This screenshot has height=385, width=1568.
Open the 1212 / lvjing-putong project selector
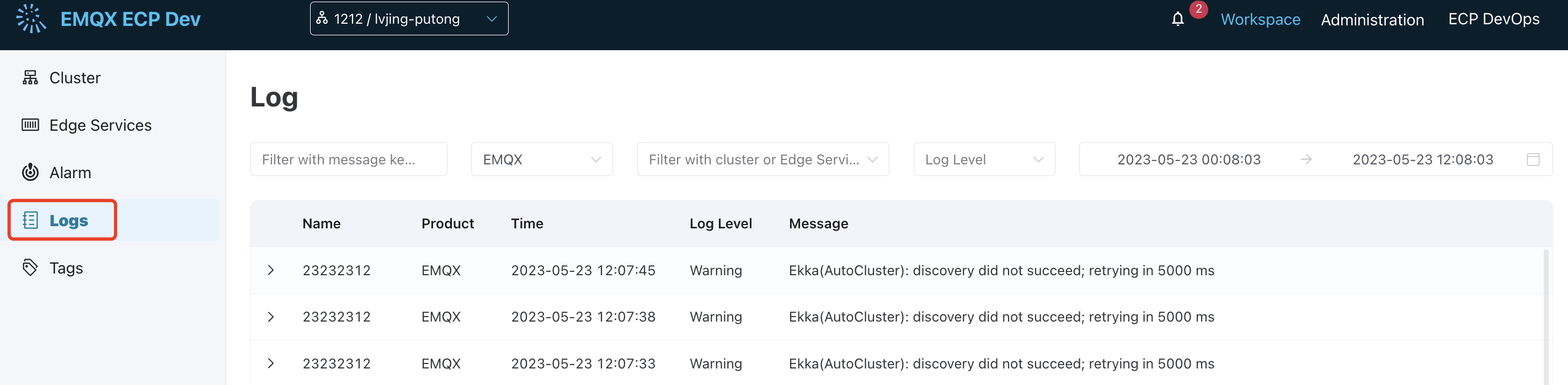[x=408, y=19]
